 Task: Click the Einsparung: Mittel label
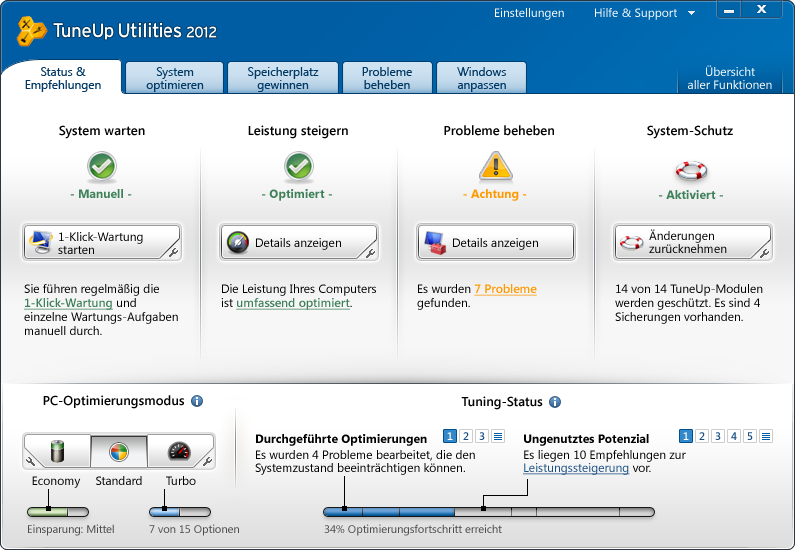71,529
